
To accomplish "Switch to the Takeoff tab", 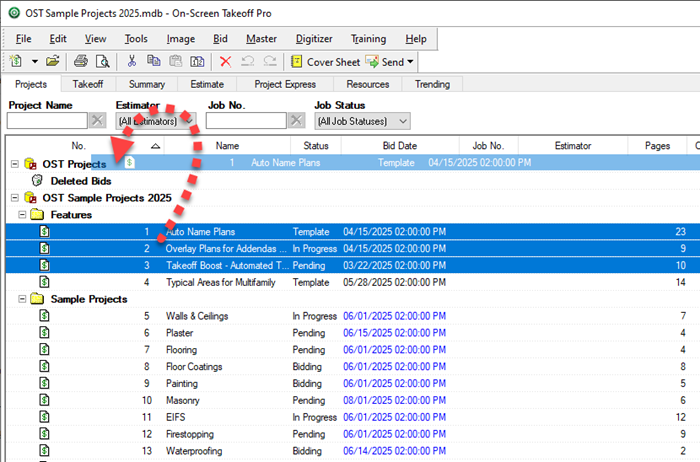I will (x=88, y=84).
